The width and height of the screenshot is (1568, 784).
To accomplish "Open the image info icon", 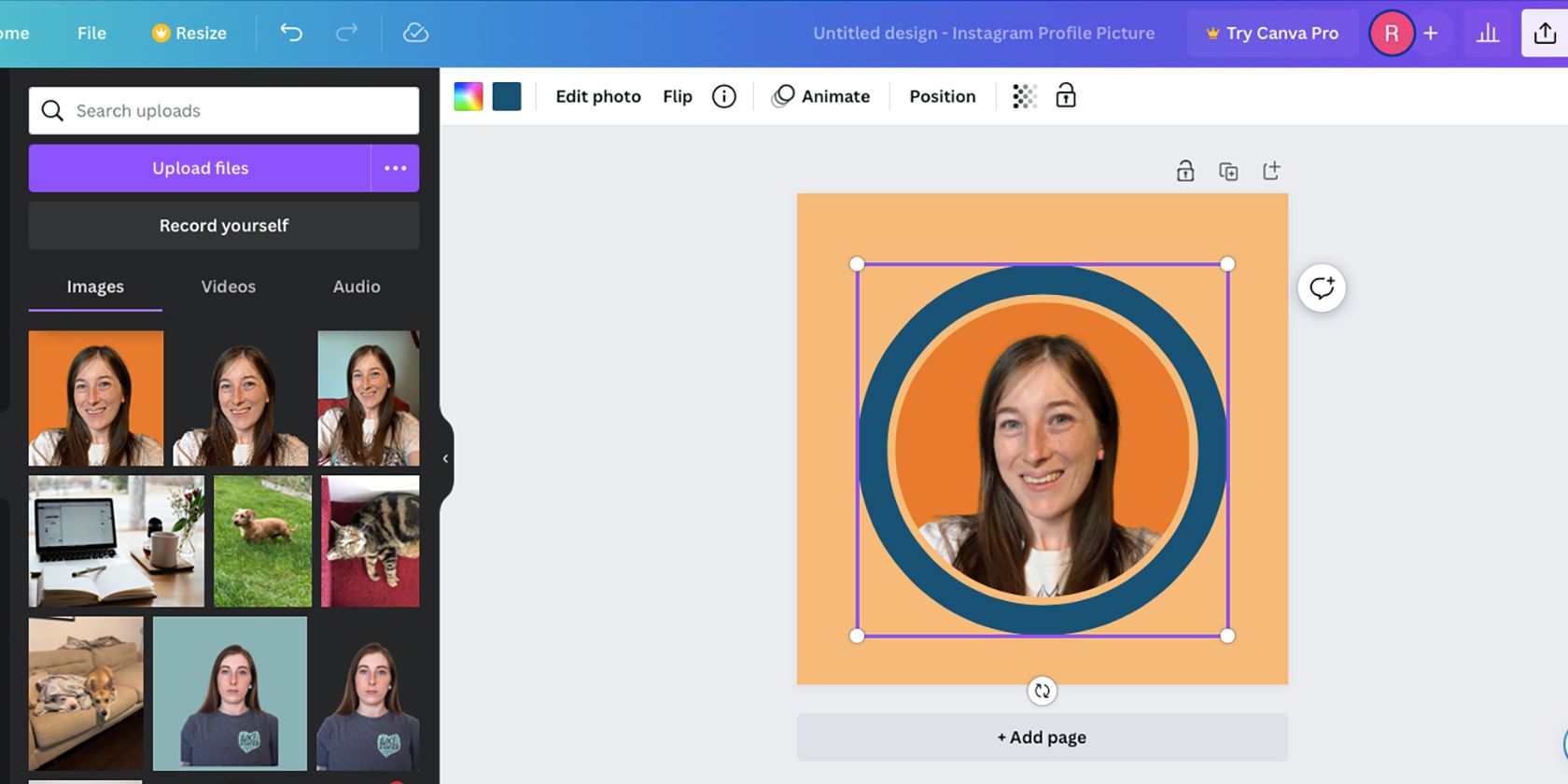I will 724,96.
